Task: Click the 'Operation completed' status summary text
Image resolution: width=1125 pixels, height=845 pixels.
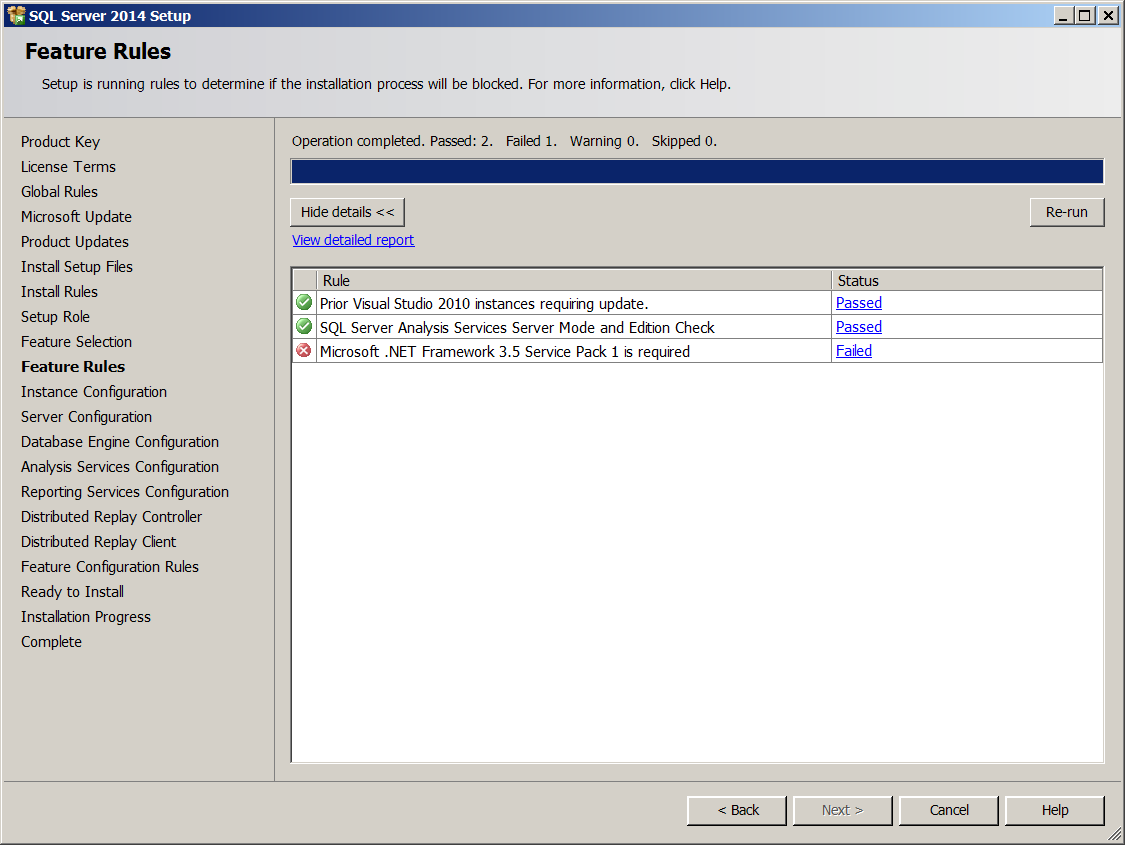Action: [x=504, y=141]
